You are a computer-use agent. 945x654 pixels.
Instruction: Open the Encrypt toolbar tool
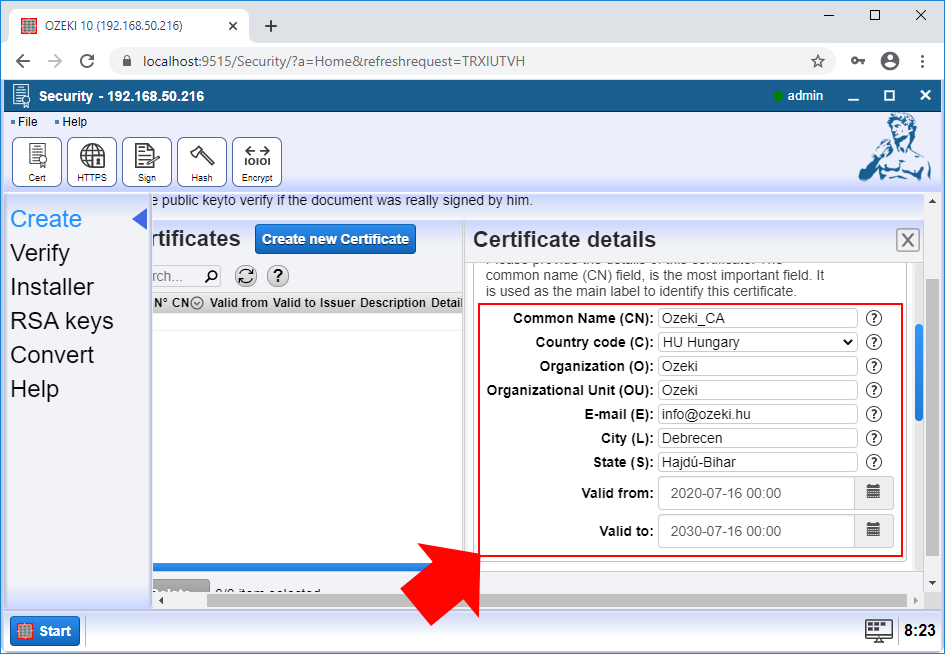(257, 162)
